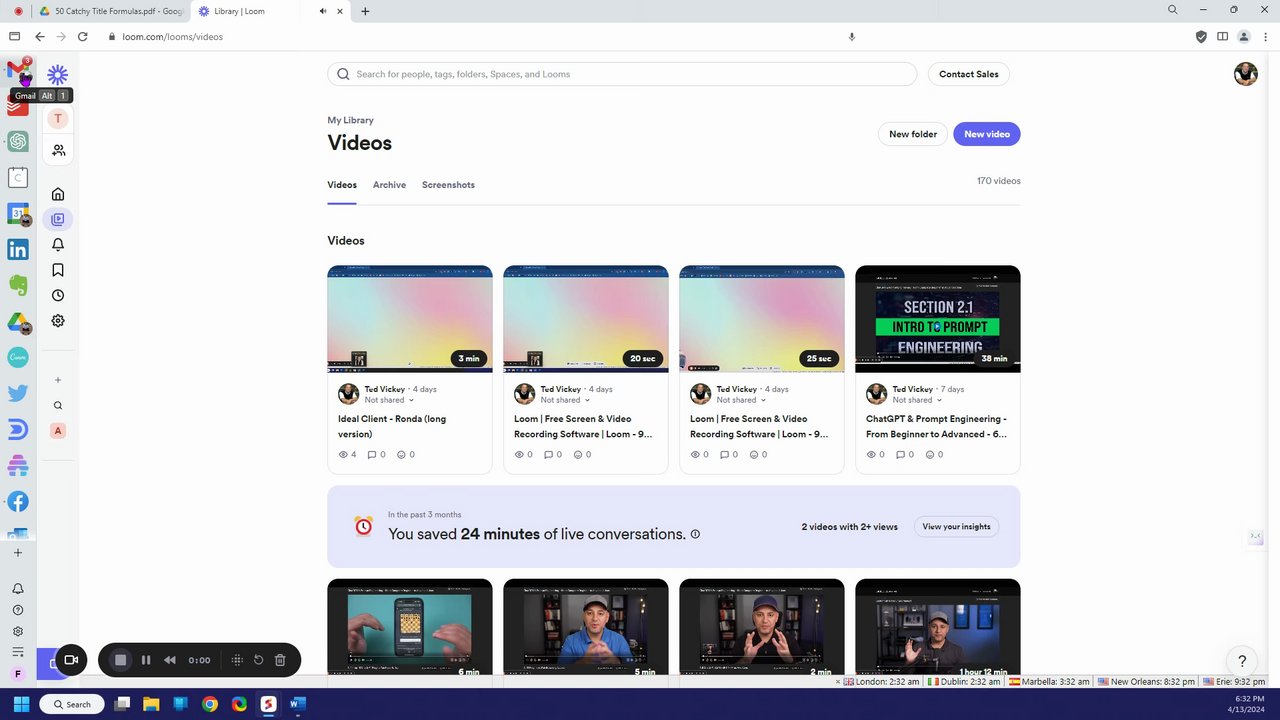Open Google Calendar in the browser sidebar
The image size is (1280, 720).
[18, 213]
